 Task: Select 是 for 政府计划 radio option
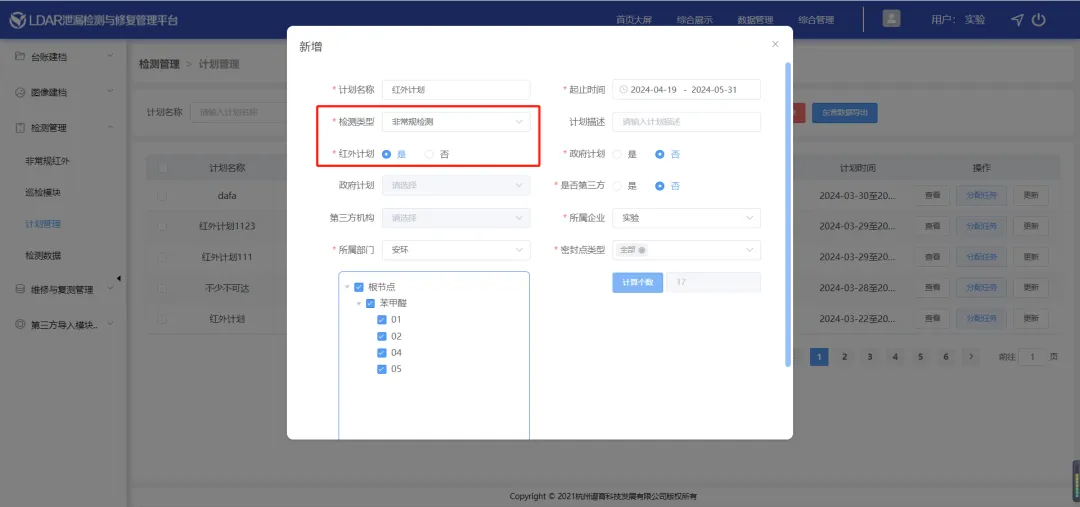(x=617, y=154)
